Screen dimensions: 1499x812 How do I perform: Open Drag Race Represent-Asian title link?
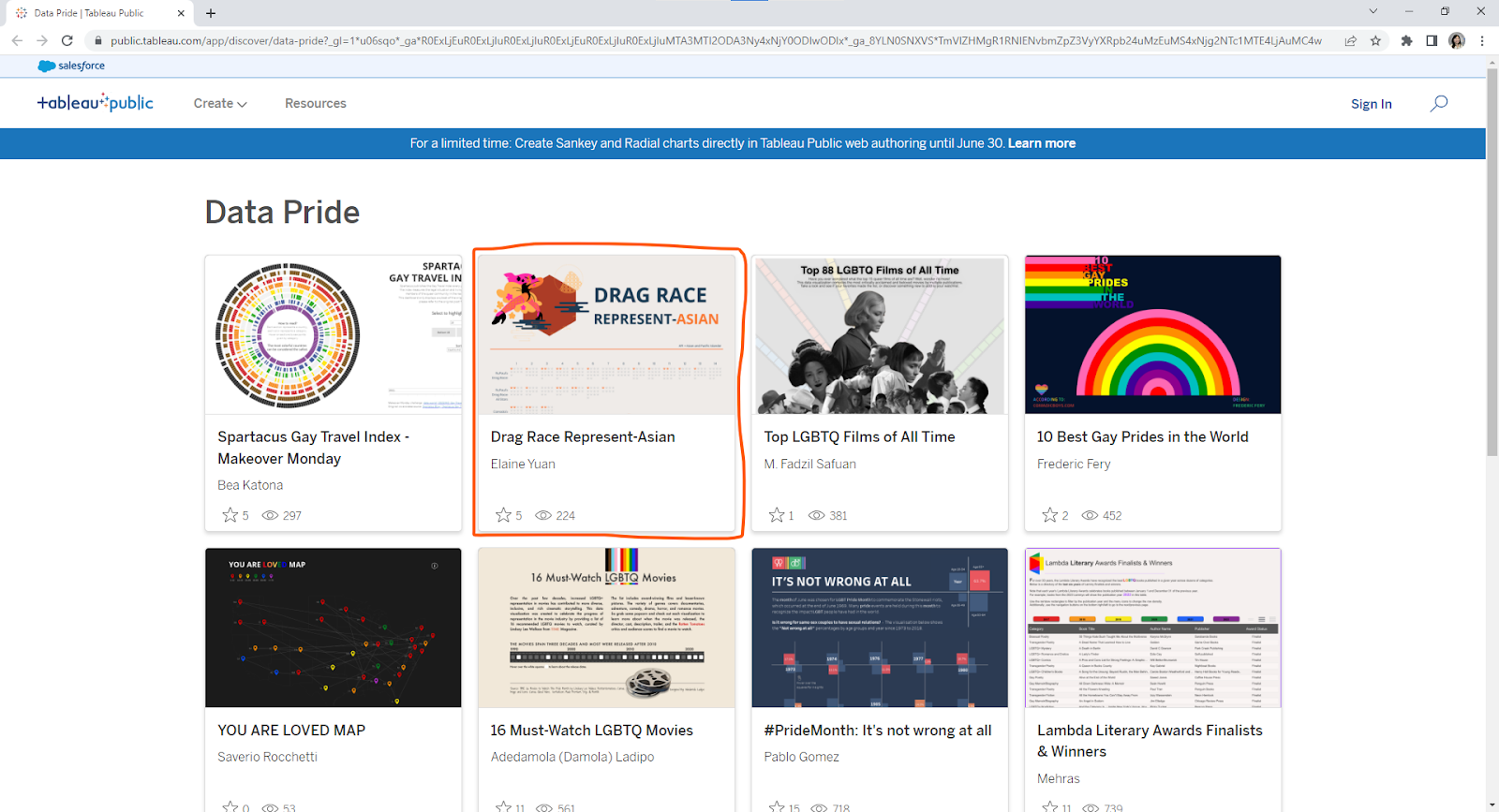point(583,436)
